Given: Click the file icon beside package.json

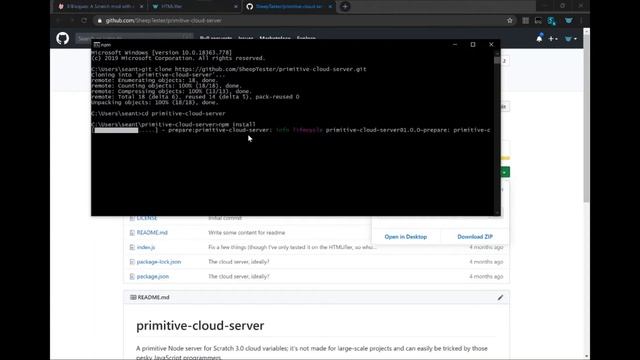Looking at the screenshot, I should tap(132, 277).
